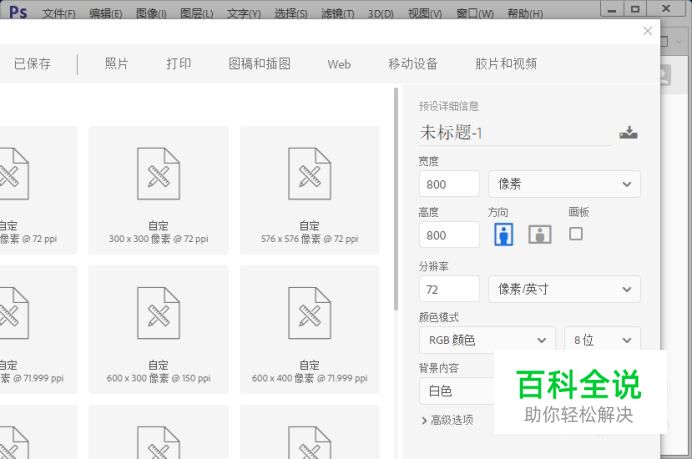Viewport: 692px width, 459px height.
Task: Open the 选择(S) menu
Action: (x=290, y=13)
